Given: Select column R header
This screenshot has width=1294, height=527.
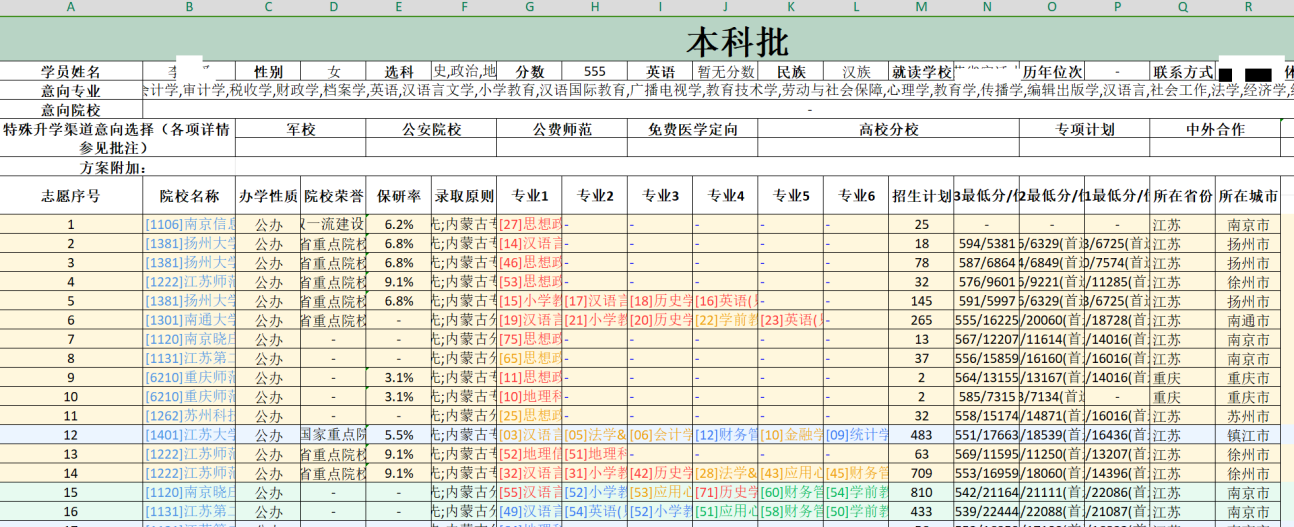Looking at the screenshot, I should click(x=1248, y=7).
